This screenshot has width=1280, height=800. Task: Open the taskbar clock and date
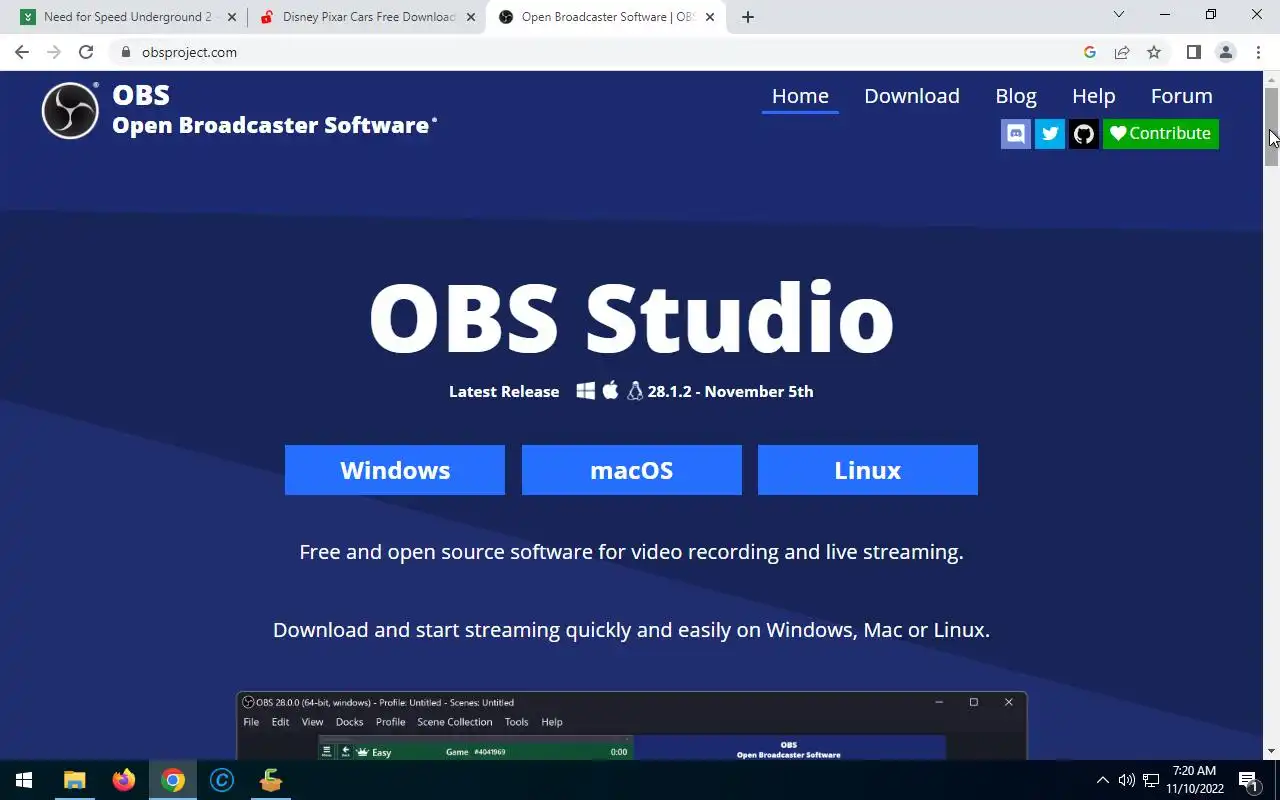pyautogui.click(x=1195, y=780)
